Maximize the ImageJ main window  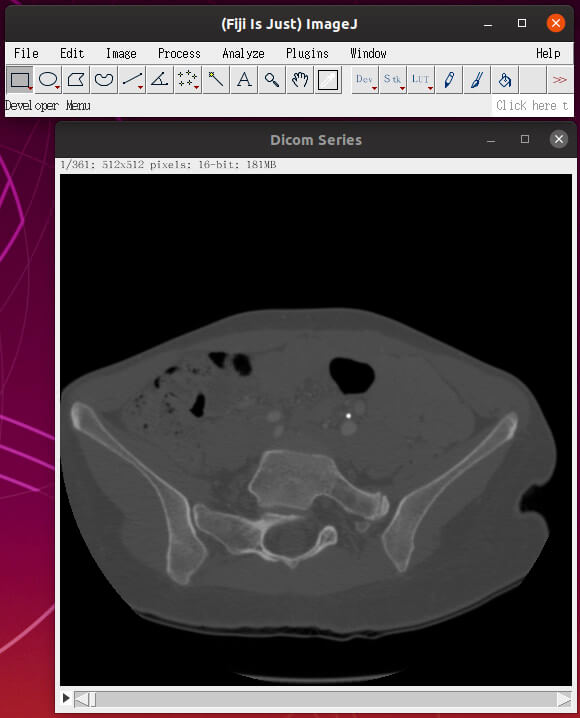click(x=522, y=23)
